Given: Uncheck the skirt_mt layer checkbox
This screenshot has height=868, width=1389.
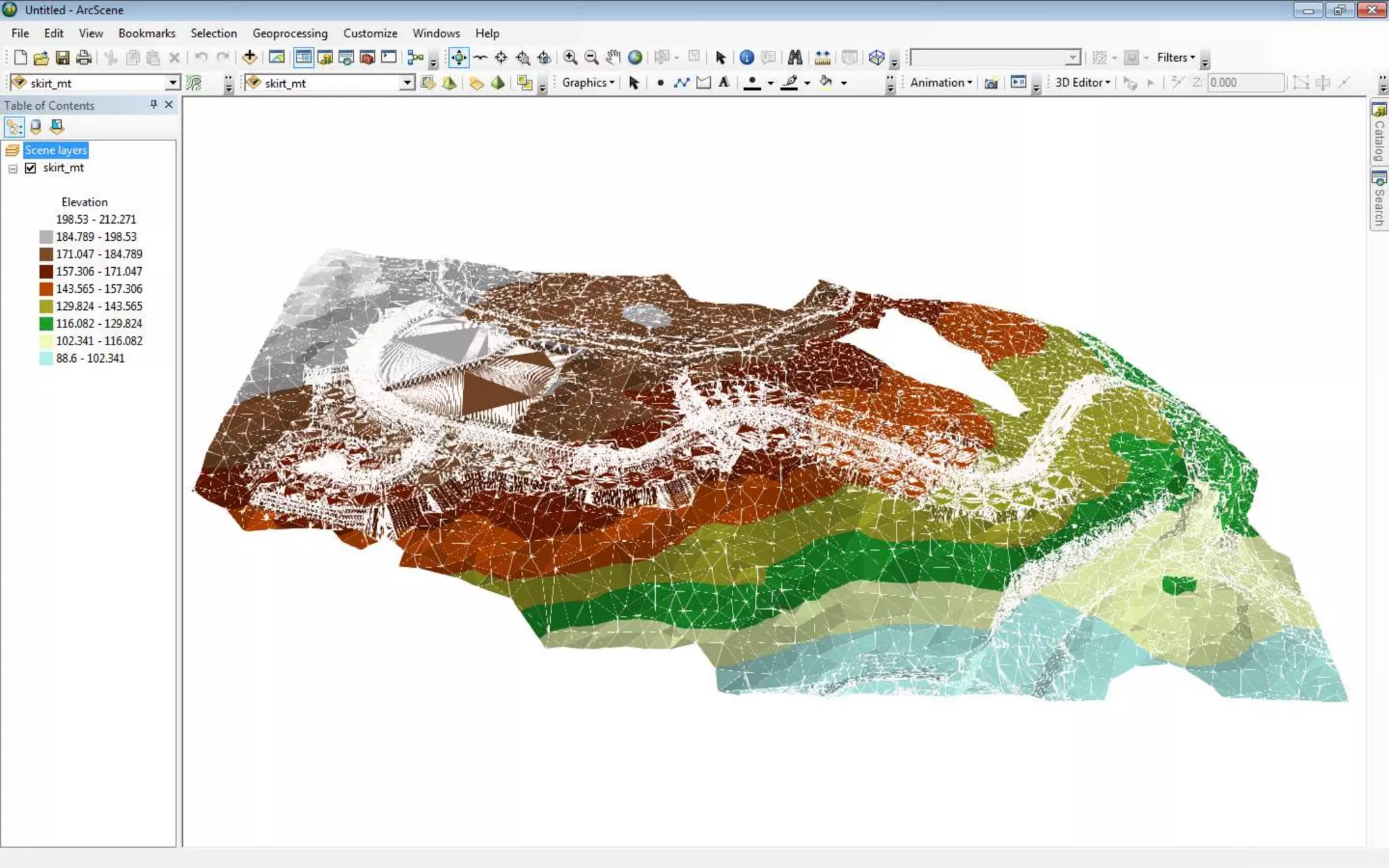Looking at the screenshot, I should tap(31, 167).
